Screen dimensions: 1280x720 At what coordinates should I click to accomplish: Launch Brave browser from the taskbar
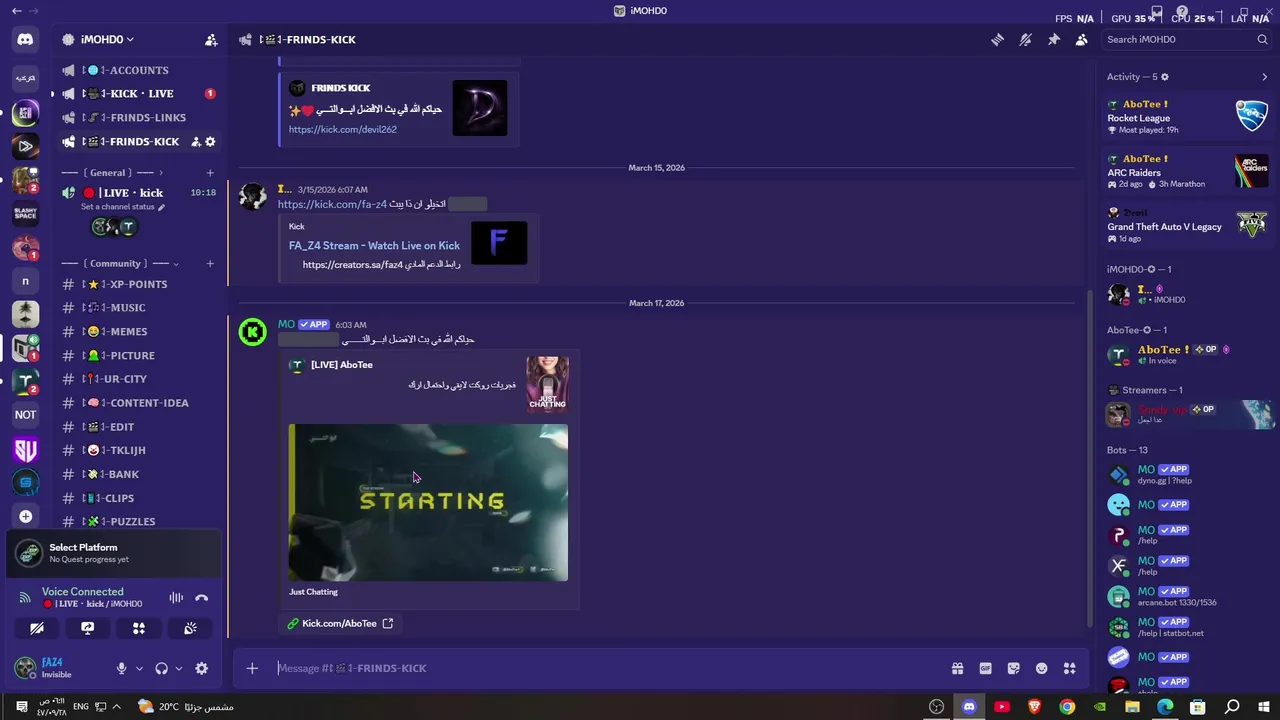point(1034,707)
